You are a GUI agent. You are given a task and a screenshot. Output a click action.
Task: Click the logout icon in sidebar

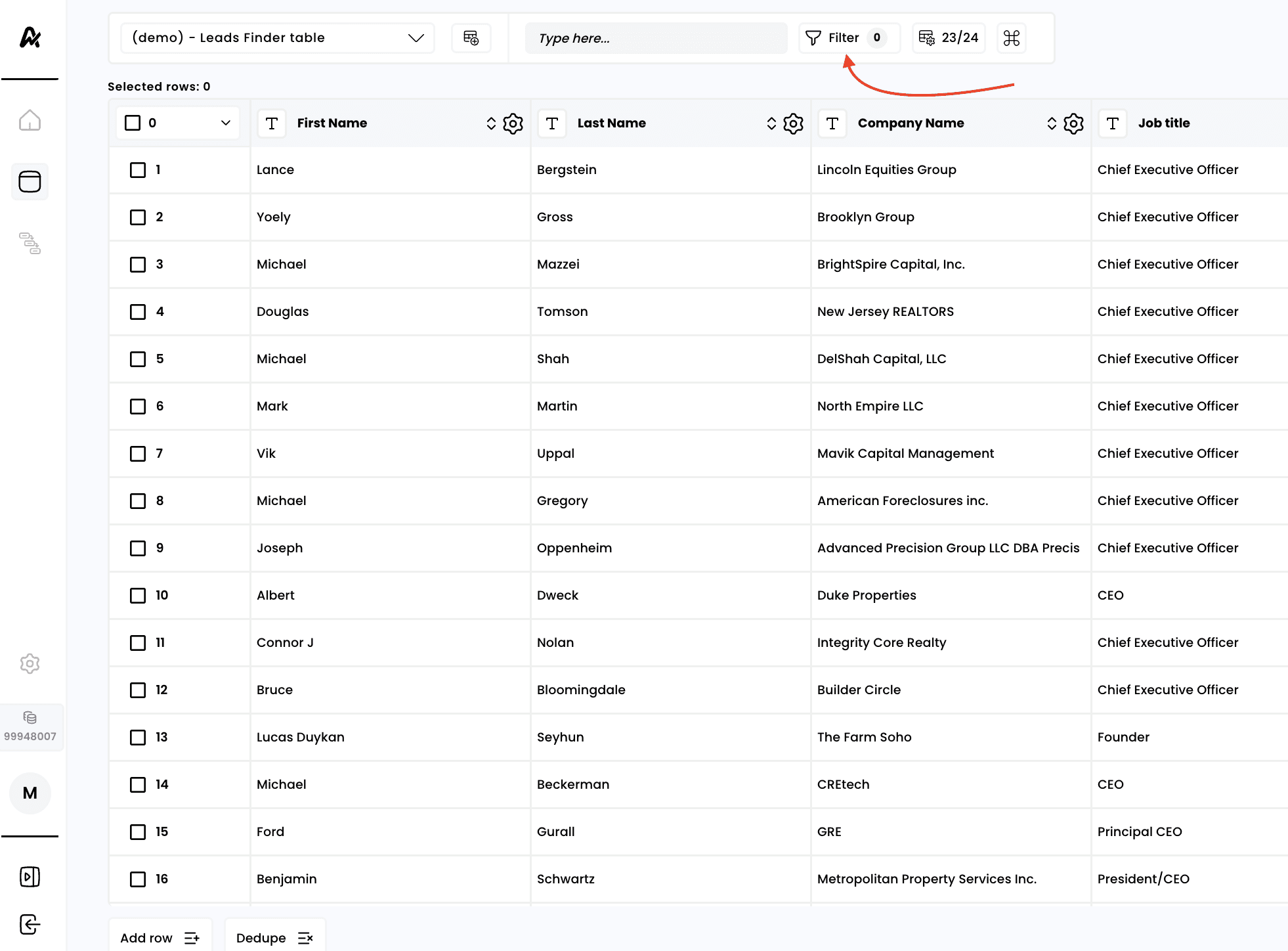(x=30, y=924)
